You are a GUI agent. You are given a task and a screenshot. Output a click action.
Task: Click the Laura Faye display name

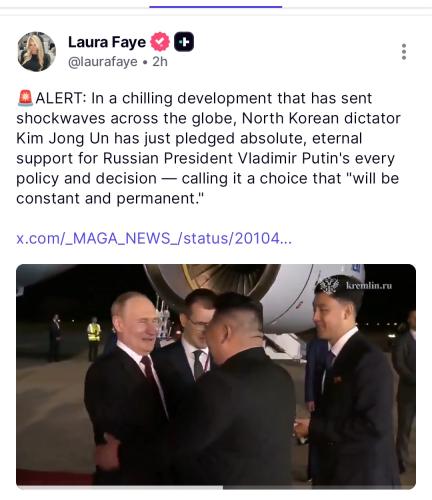pos(107,42)
